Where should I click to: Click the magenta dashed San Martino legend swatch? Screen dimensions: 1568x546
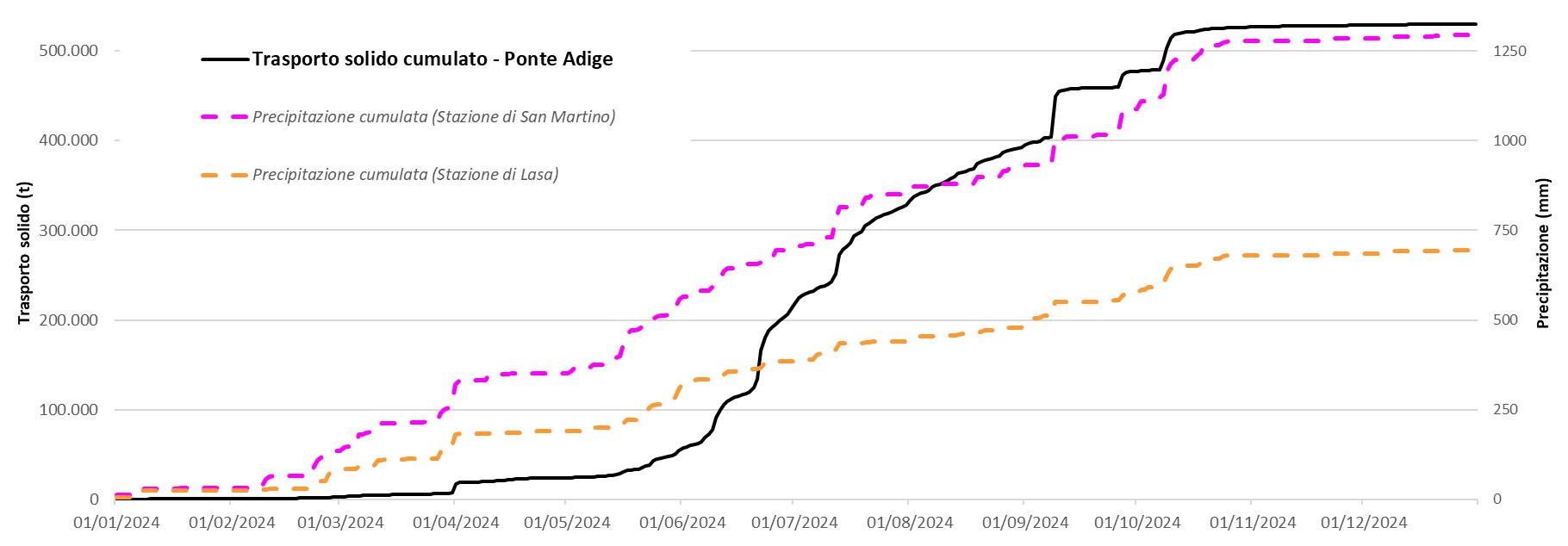click(225, 117)
